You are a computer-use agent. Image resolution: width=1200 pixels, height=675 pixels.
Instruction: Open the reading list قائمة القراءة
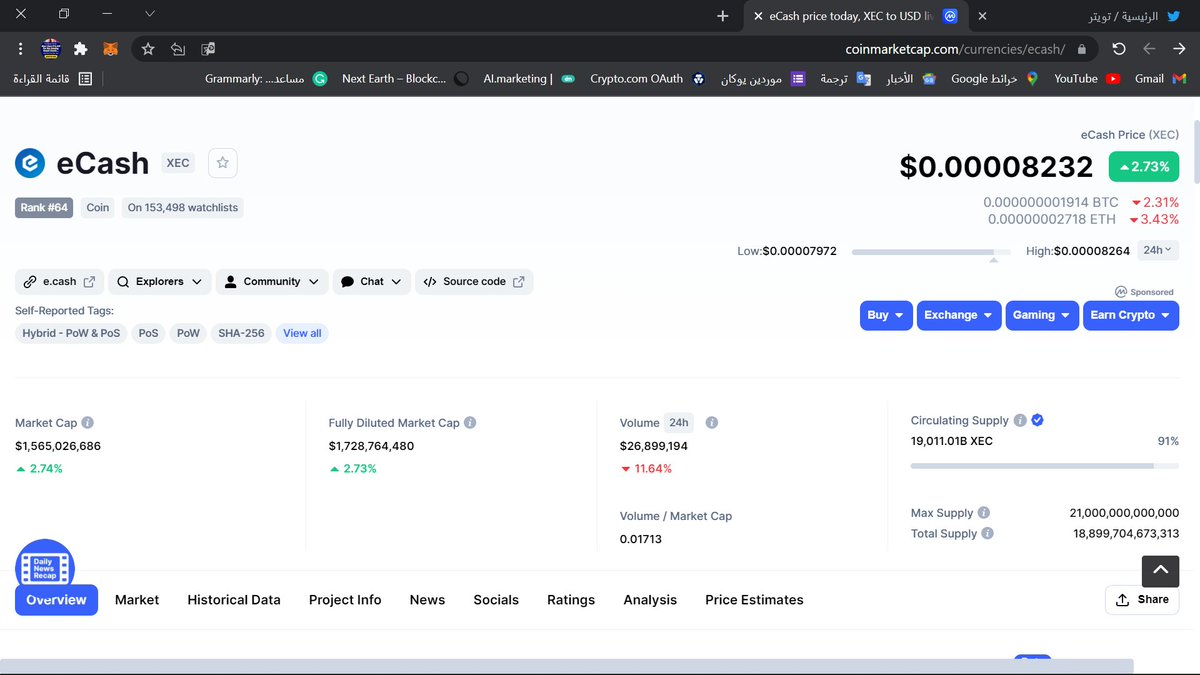[x=53, y=79]
